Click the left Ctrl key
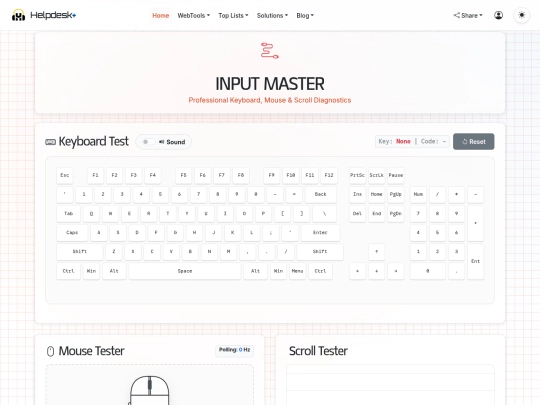The width and height of the screenshot is (540, 405). [69, 271]
